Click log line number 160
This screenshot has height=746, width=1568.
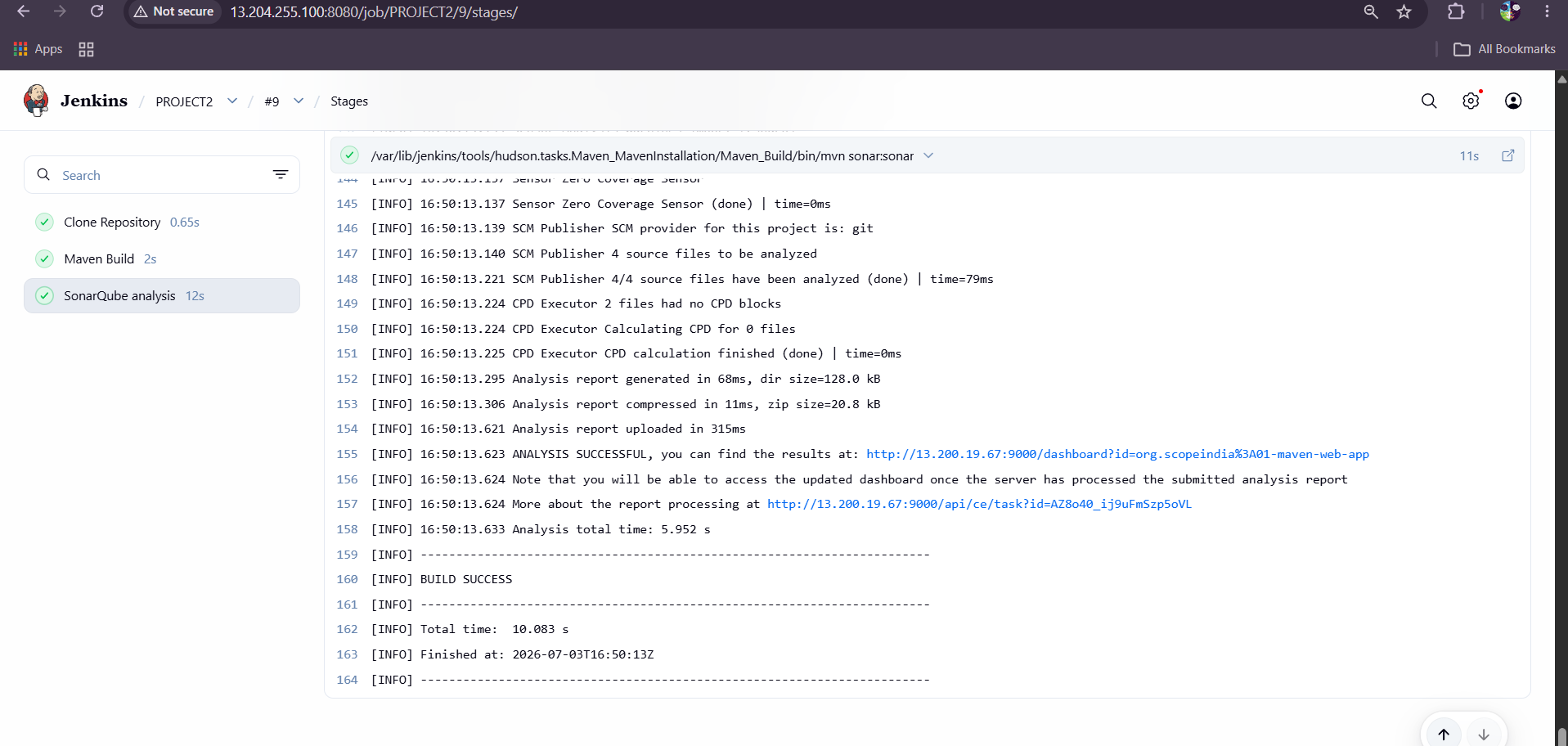pos(347,579)
